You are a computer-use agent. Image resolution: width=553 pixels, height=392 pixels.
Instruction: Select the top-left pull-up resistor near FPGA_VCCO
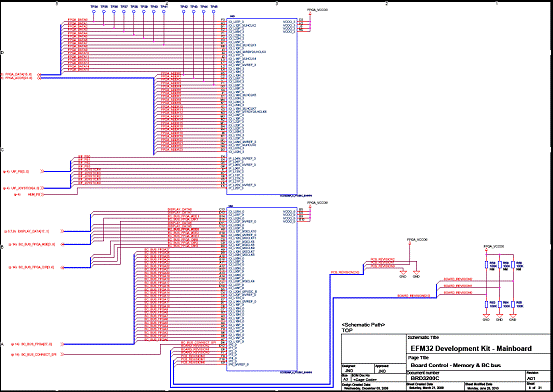(x=486, y=265)
